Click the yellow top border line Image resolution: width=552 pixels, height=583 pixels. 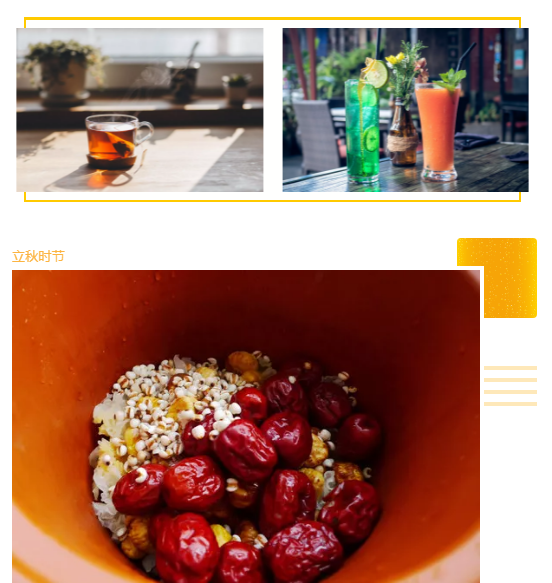point(272,18)
